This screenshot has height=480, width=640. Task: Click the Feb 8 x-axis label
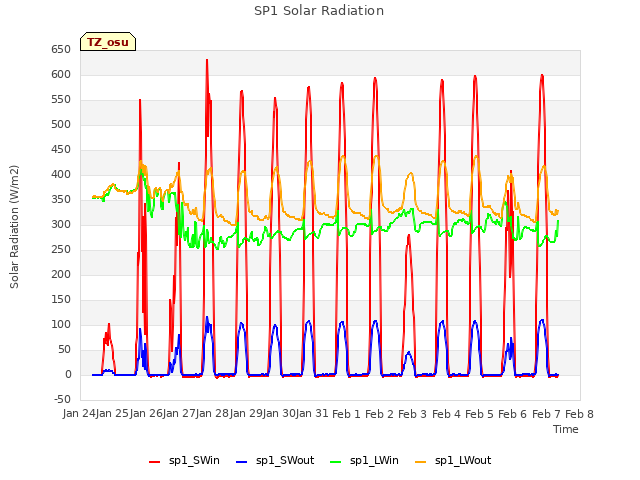click(x=579, y=414)
